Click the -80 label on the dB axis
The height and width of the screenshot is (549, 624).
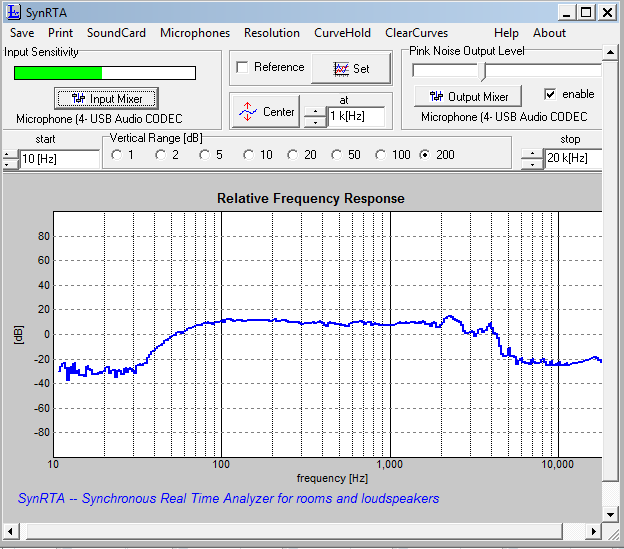(x=42, y=432)
